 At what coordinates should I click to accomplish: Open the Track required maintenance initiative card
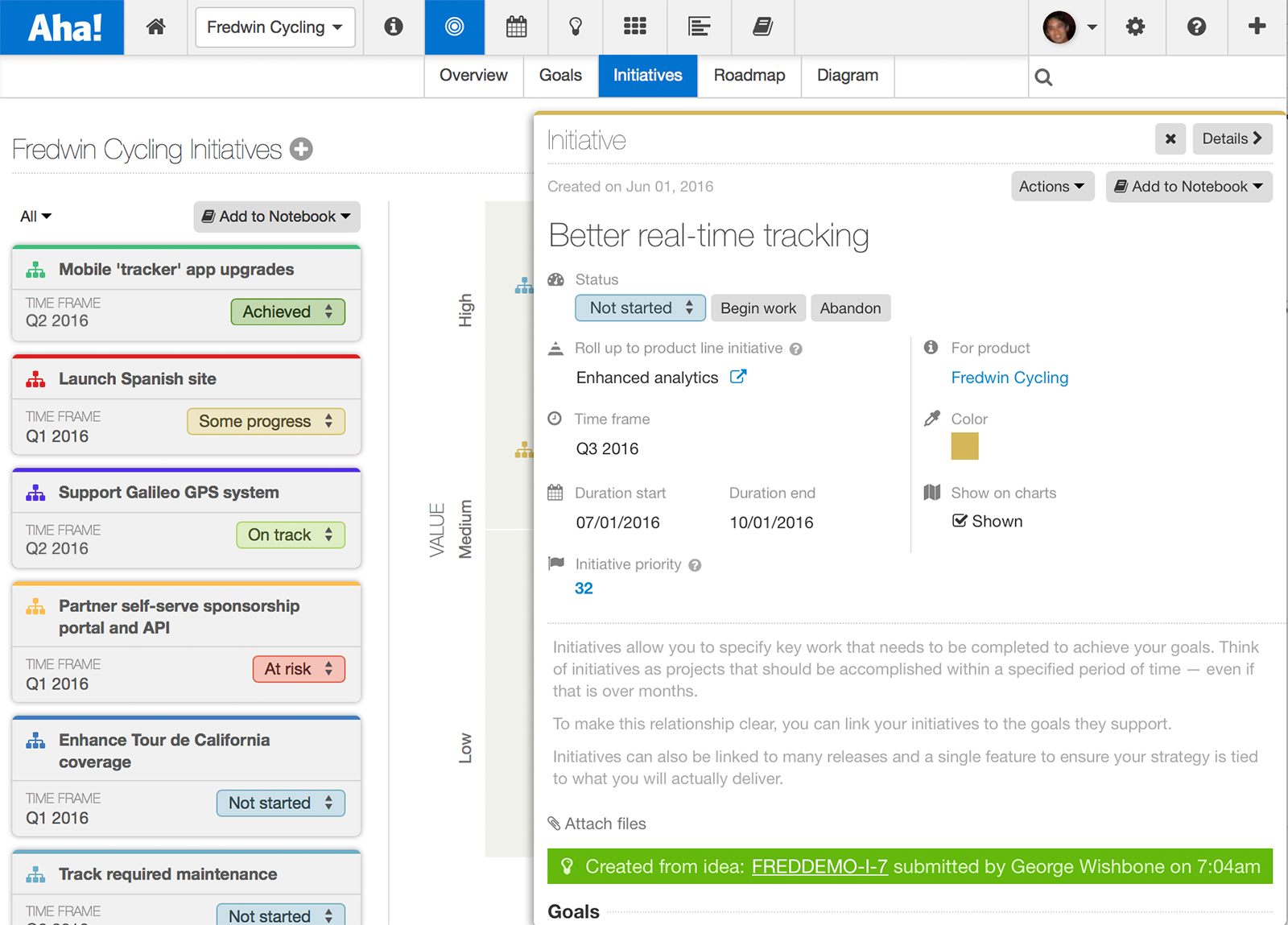[x=167, y=874]
